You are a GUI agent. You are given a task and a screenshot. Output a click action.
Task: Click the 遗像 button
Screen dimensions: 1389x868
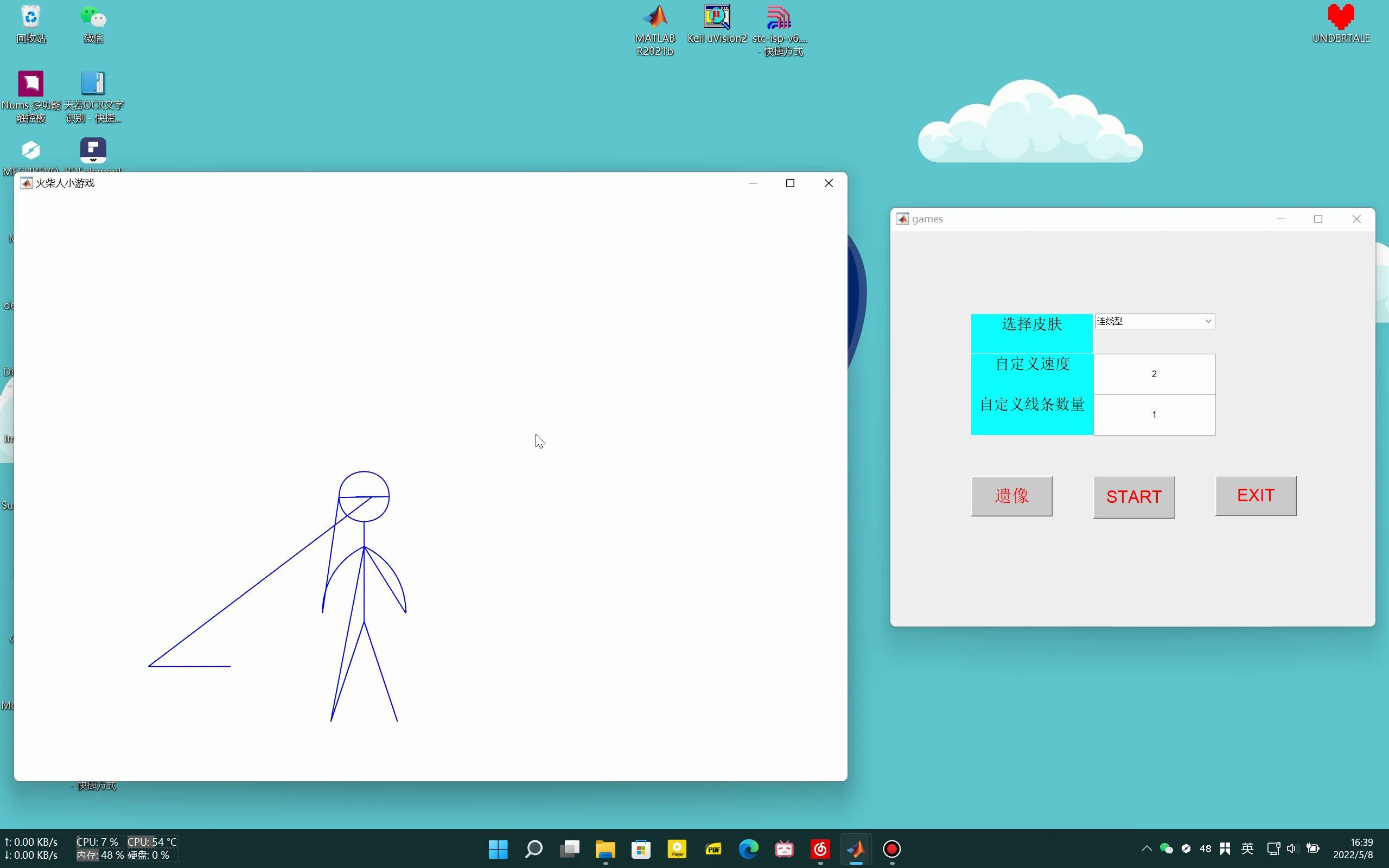click(x=1011, y=496)
